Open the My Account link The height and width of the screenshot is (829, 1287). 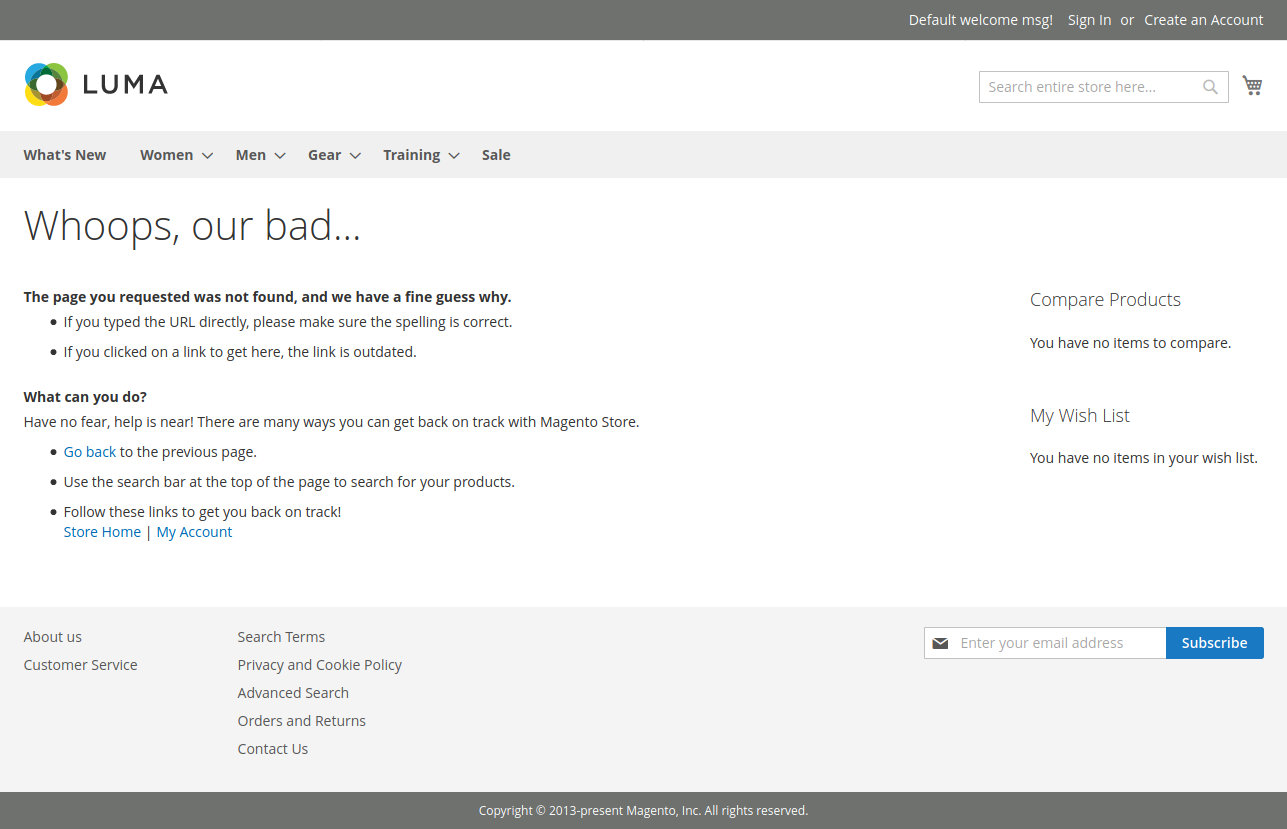194,531
